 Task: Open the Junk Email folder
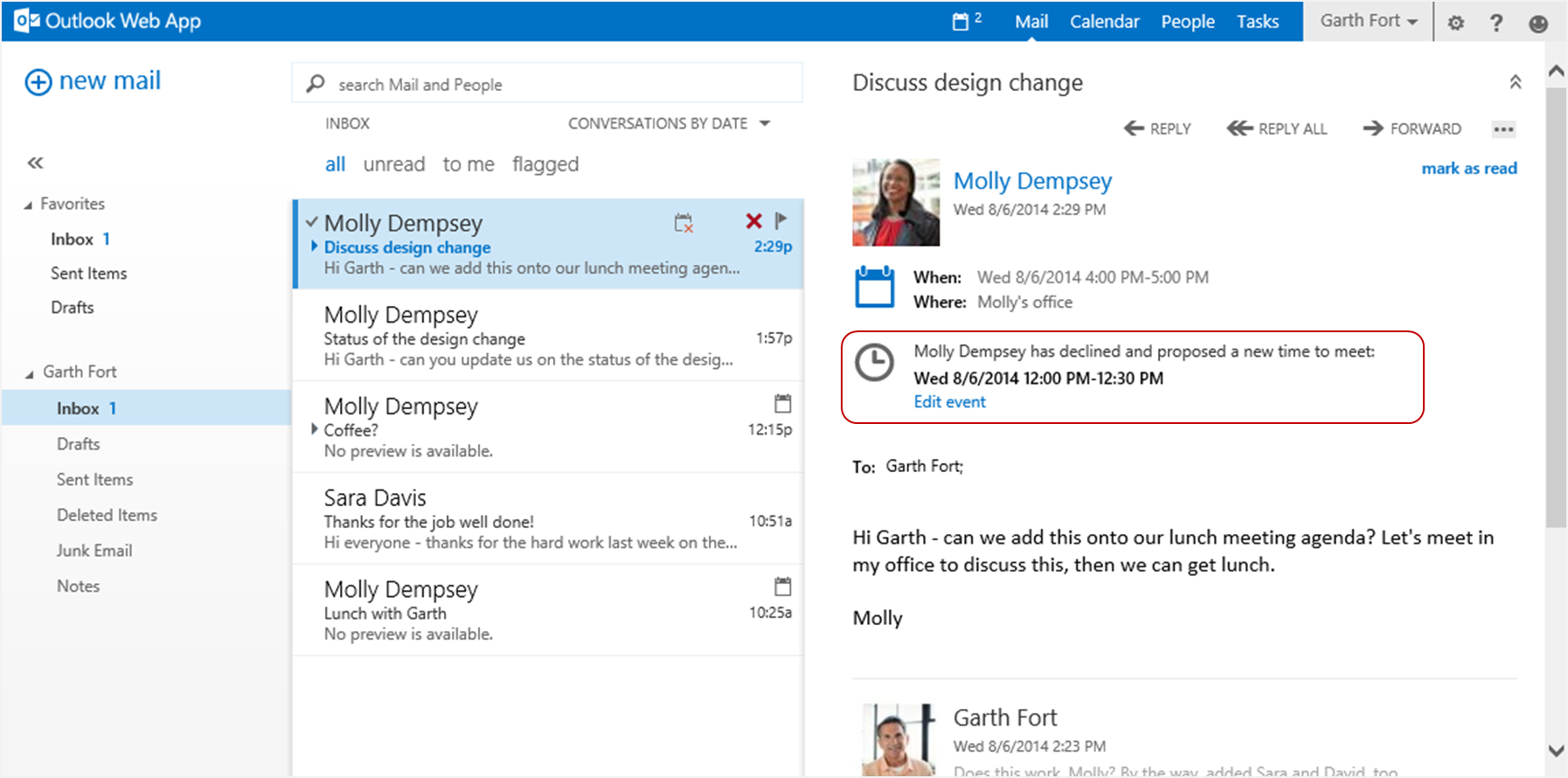(x=94, y=551)
